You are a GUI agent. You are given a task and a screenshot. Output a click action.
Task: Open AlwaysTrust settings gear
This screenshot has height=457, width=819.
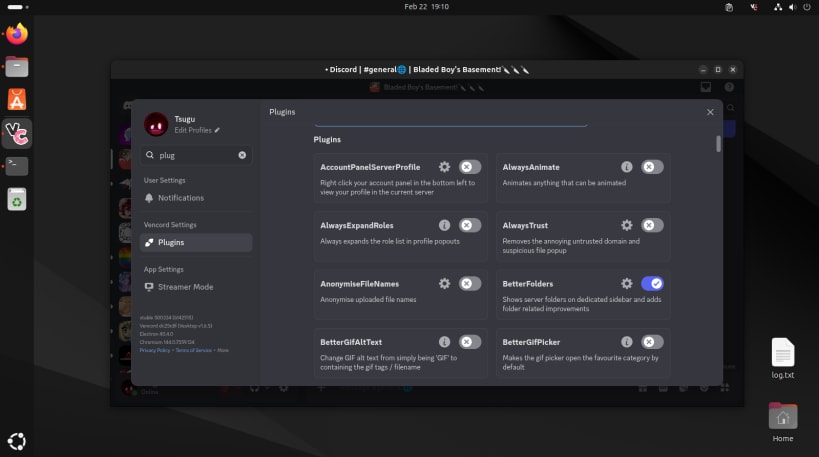point(626,225)
